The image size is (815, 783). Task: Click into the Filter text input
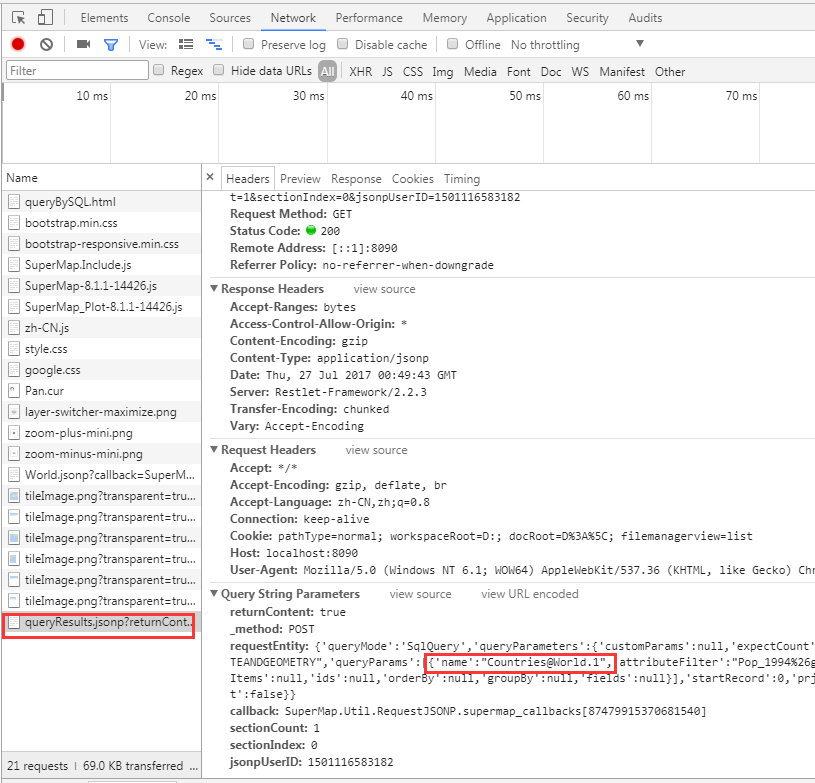[x=77, y=71]
